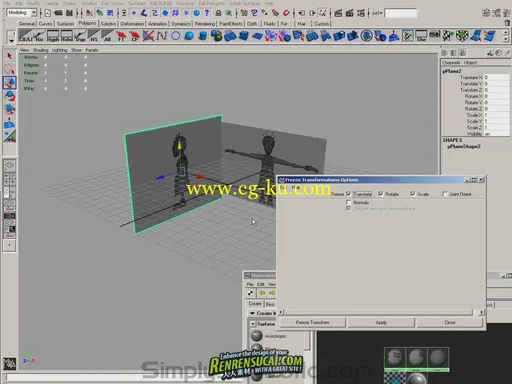Image resolution: width=512 pixels, height=384 pixels.
Task: Select the pPlaneShape2 entry in Channel Box
Action: pyautogui.click(x=464, y=146)
